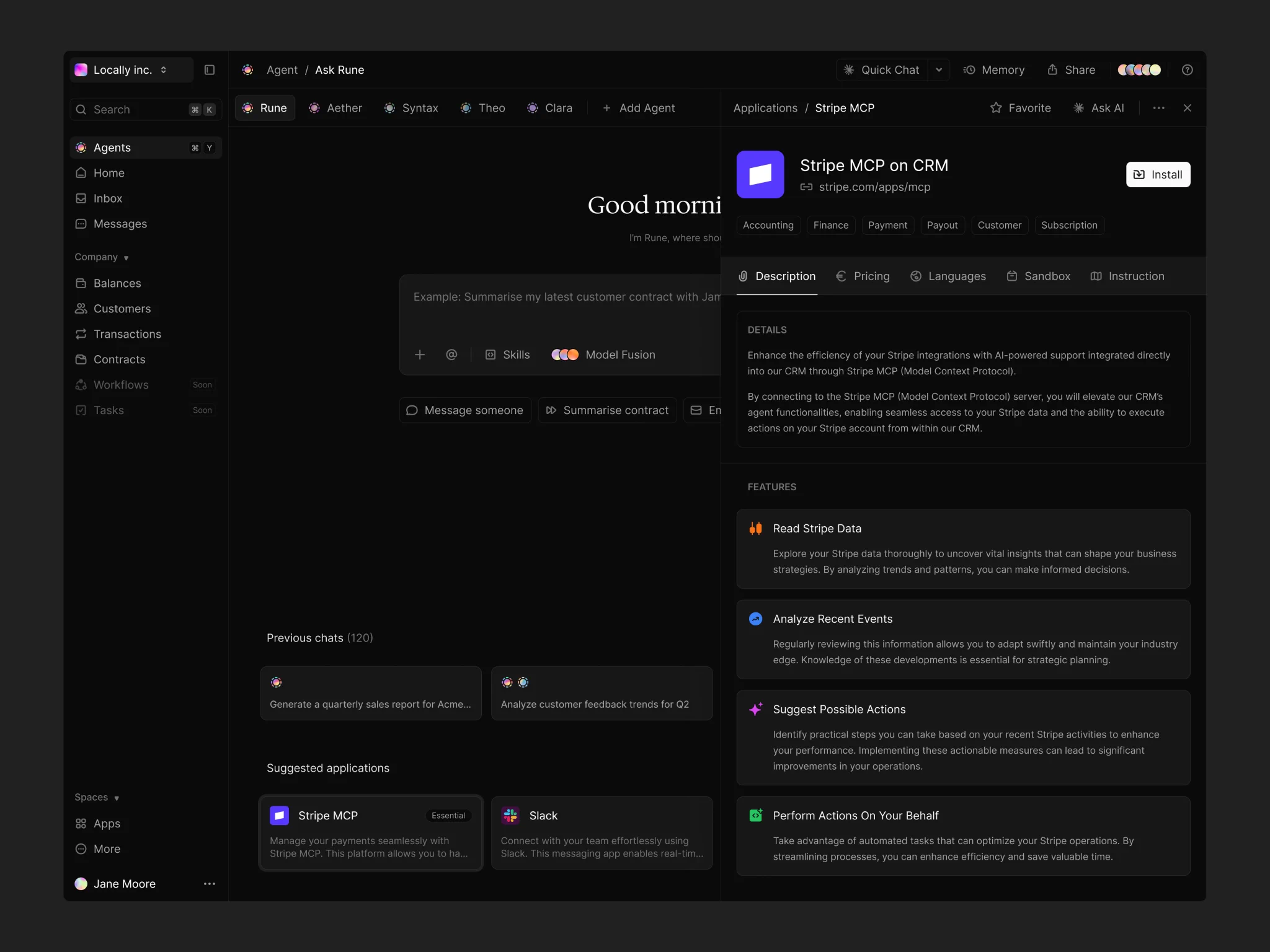Open the three-dot menu in Stripe MCP panel

coord(1158,108)
